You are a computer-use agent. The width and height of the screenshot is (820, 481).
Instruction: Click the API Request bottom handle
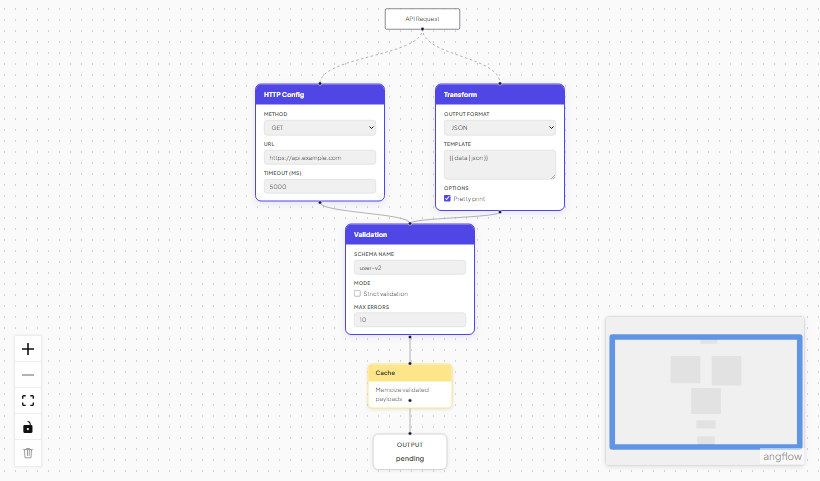pos(423,29)
